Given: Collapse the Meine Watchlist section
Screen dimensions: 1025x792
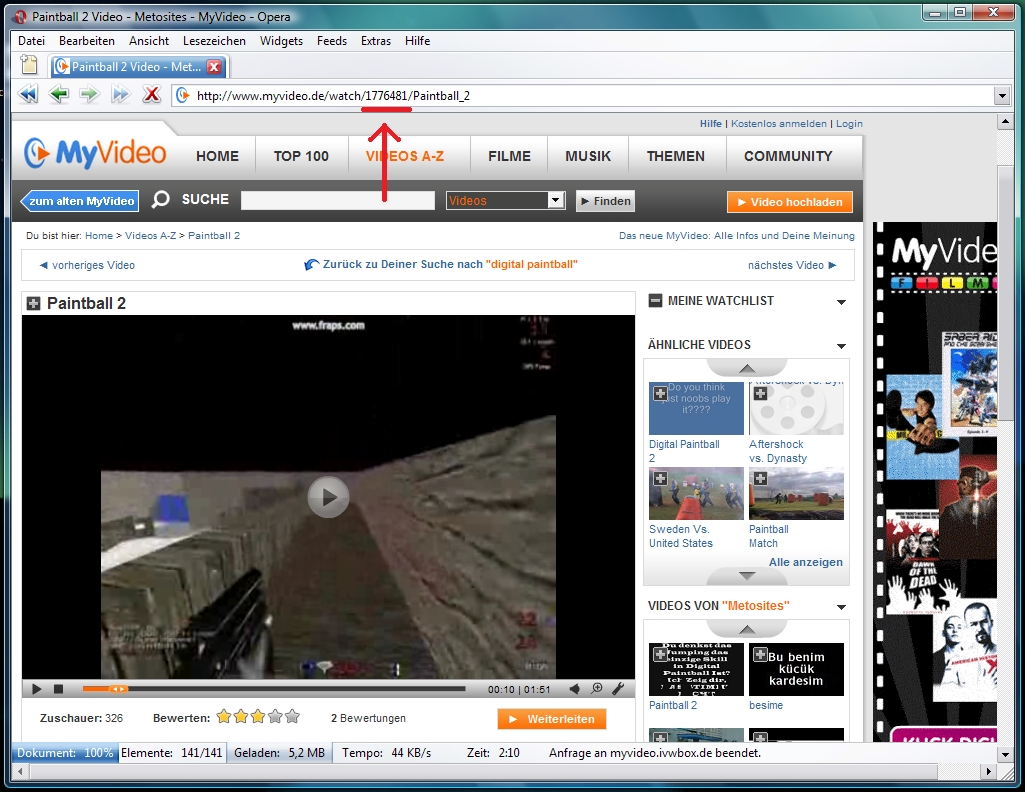Looking at the screenshot, I should 655,301.
